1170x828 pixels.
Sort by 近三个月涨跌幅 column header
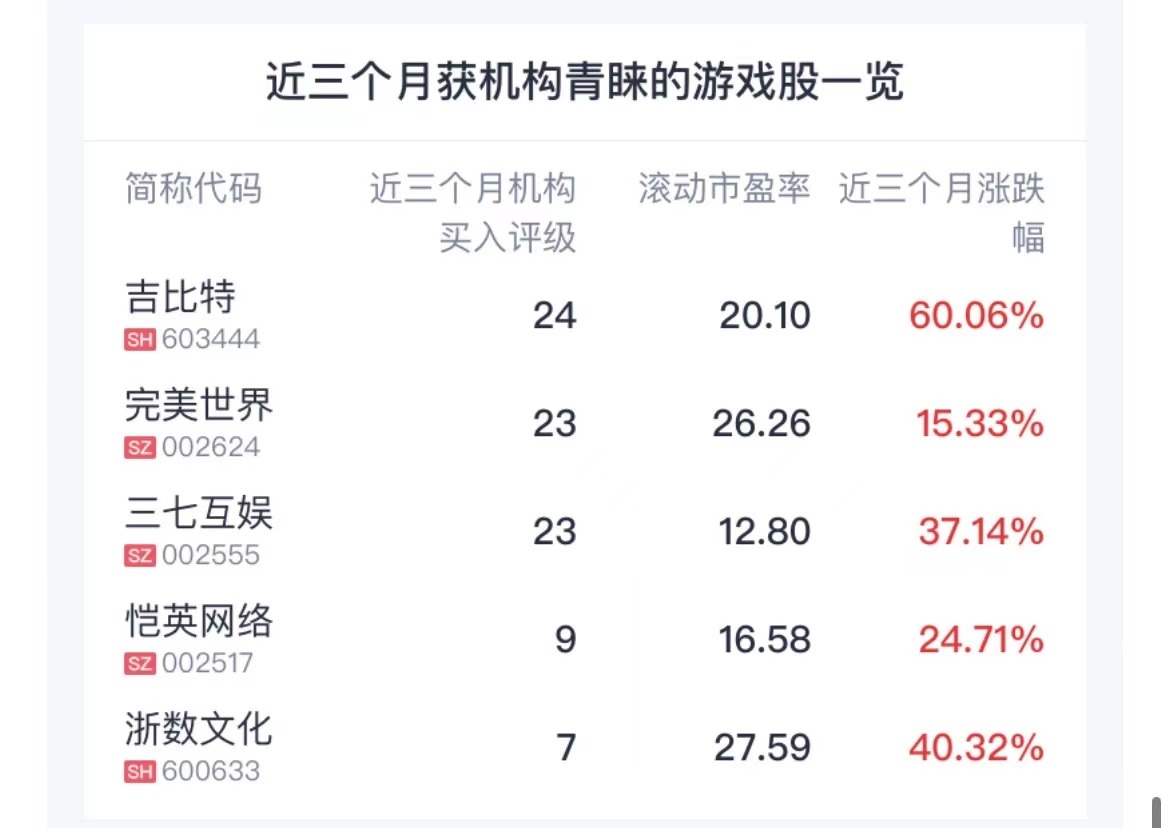coord(941,212)
